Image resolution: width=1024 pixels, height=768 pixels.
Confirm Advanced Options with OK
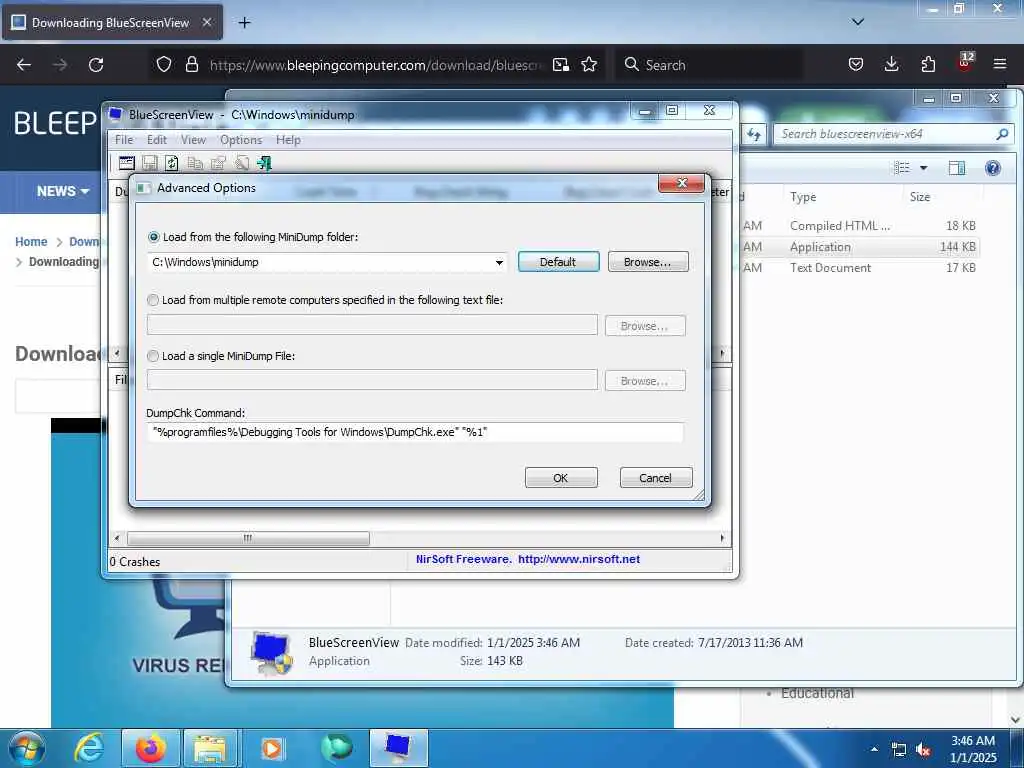tap(561, 478)
